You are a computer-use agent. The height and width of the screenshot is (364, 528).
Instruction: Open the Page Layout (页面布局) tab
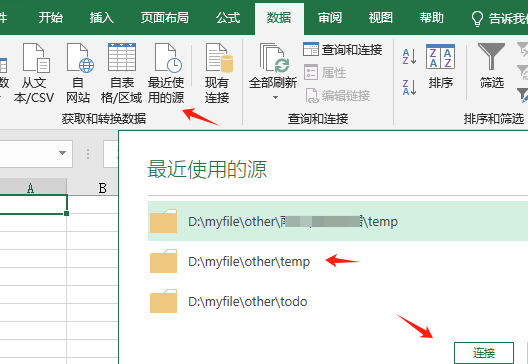click(x=165, y=18)
